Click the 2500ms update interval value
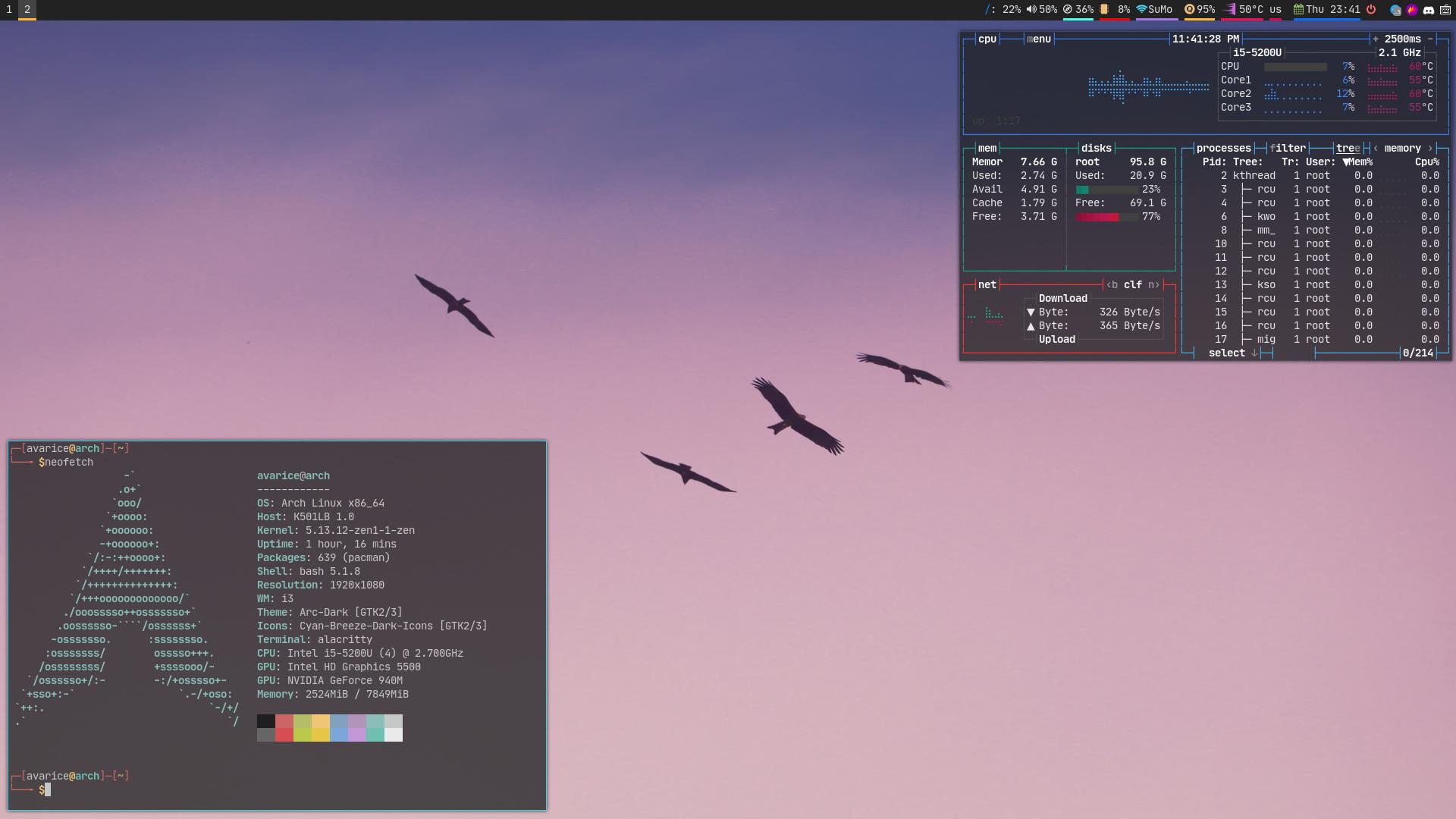Screen dimensions: 1456x819 (1403, 39)
